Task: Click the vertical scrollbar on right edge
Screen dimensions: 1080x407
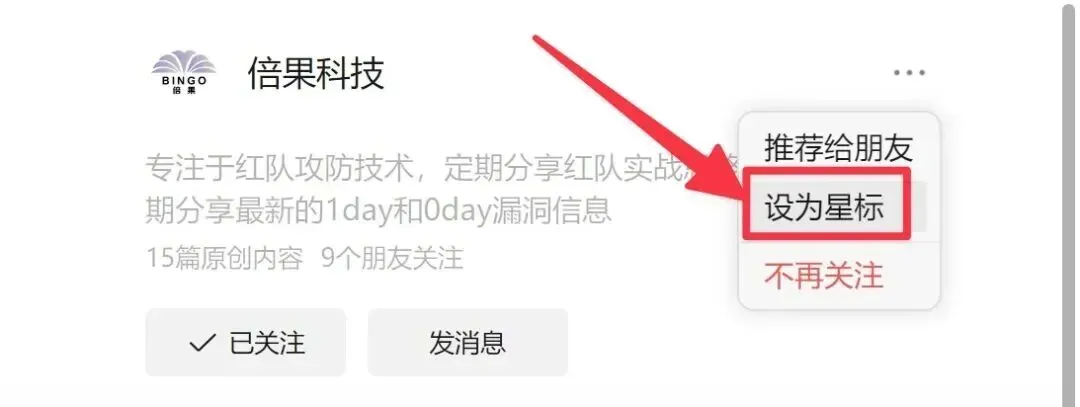Action: point(1070,203)
